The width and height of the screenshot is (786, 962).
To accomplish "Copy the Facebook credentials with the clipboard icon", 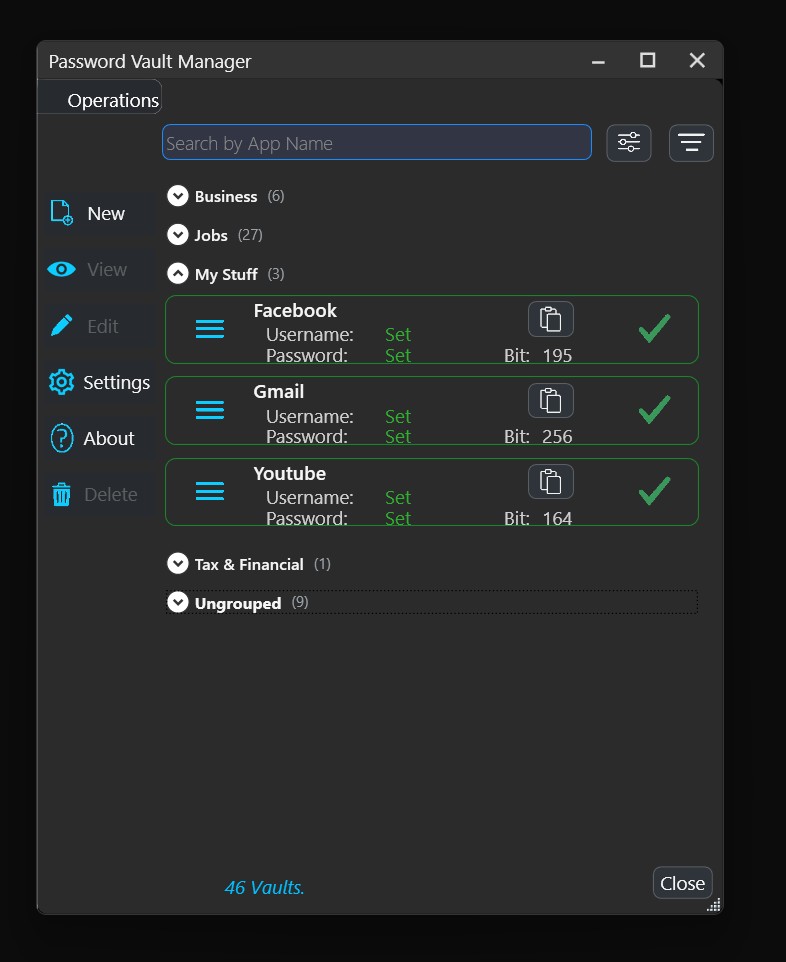I will tap(551, 319).
